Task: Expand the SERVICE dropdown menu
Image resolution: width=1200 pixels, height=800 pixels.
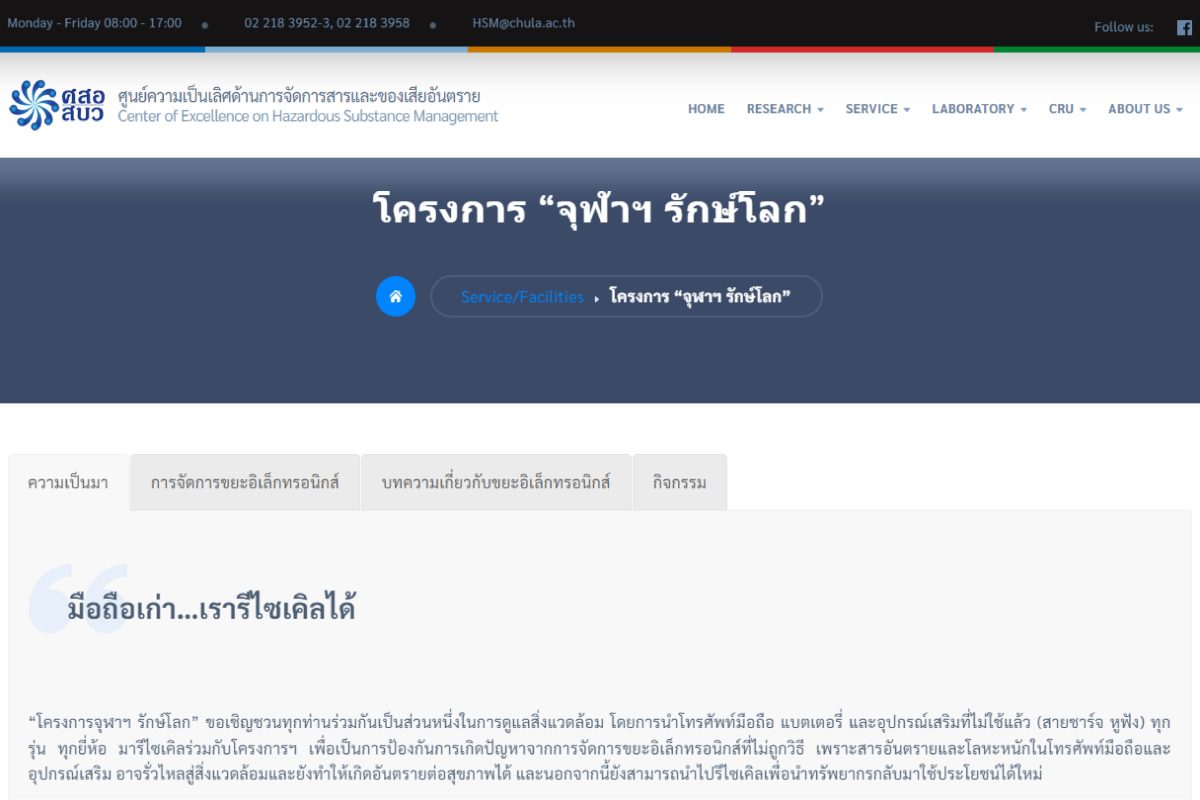Action: 877,109
